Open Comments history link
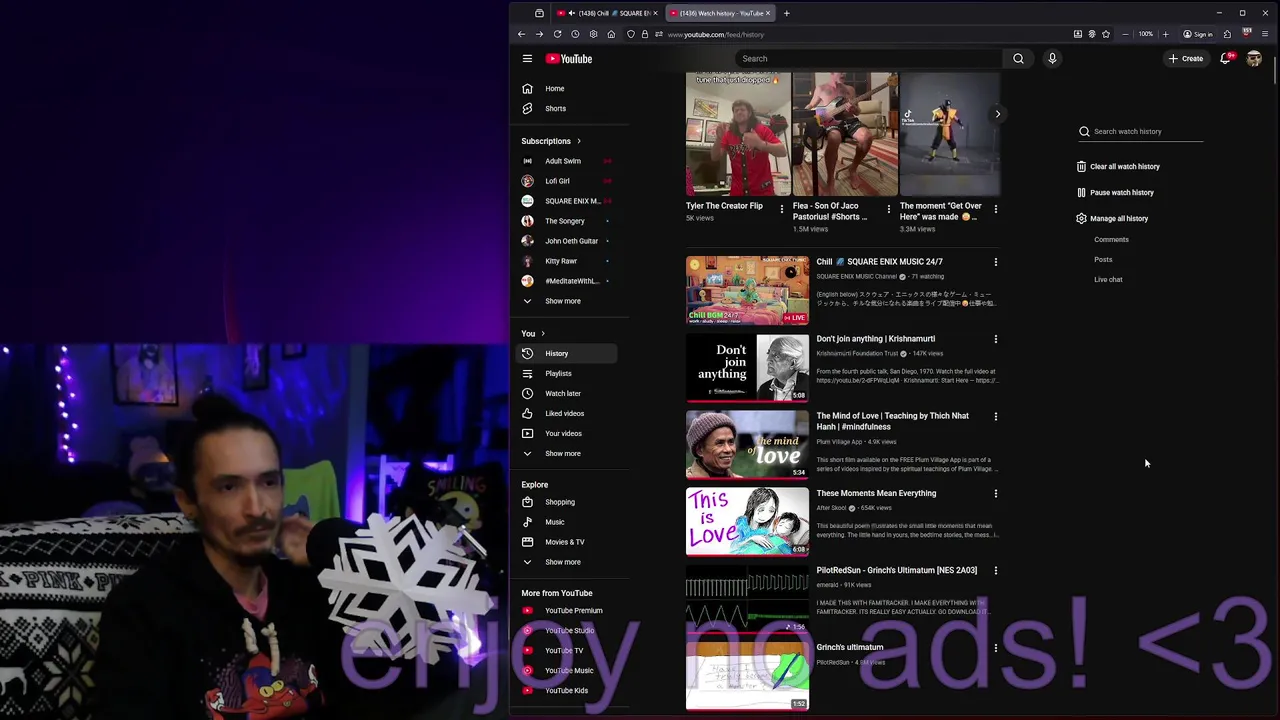The width and height of the screenshot is (1280, 720). tap(1111, 240)
